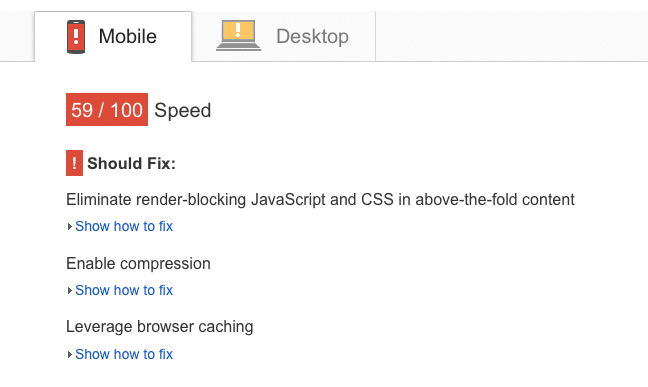Click the Enable compression rule text
This screenshot has width=648, height=387.
138,264
